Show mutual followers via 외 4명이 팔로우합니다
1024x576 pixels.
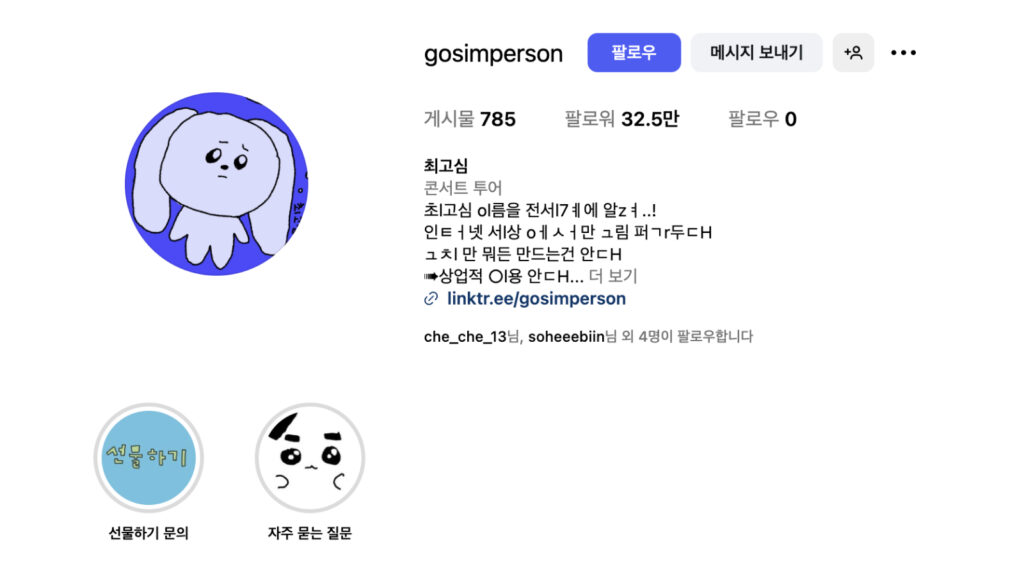687,336
